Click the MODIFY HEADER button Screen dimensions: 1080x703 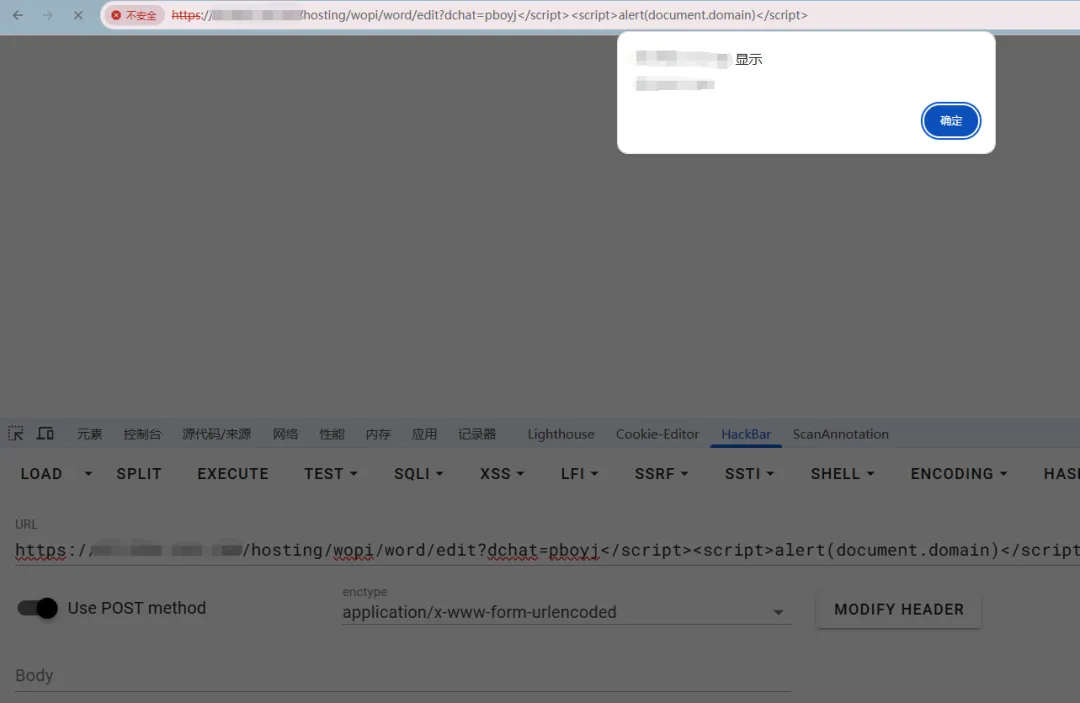899,609
